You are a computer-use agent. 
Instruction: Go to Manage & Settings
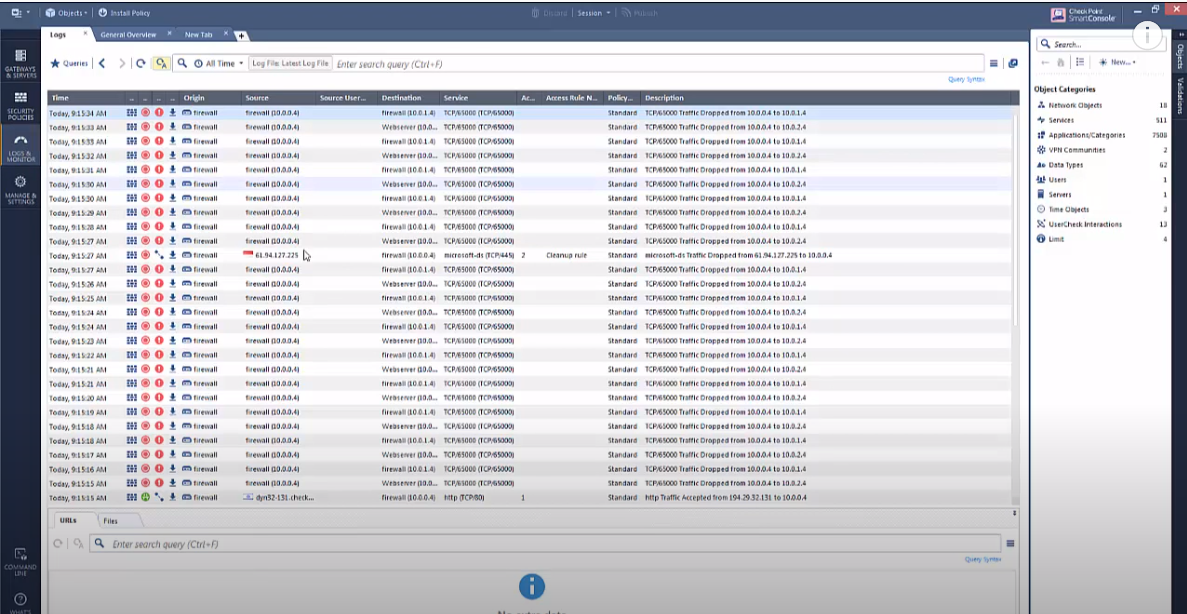click(20, 188)
